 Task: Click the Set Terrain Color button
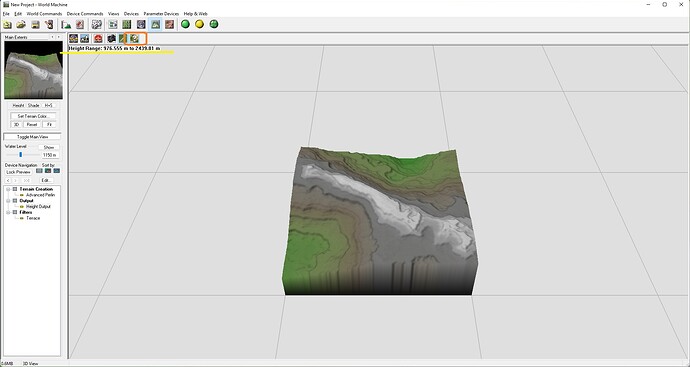coord(33,116)
